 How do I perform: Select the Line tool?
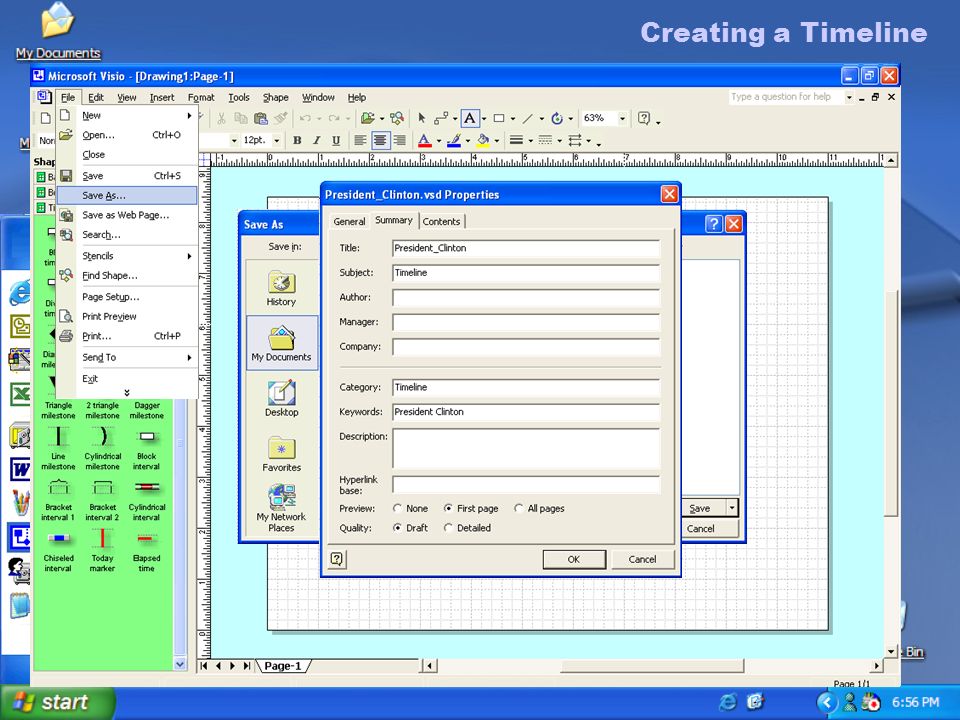coord(528,118)
